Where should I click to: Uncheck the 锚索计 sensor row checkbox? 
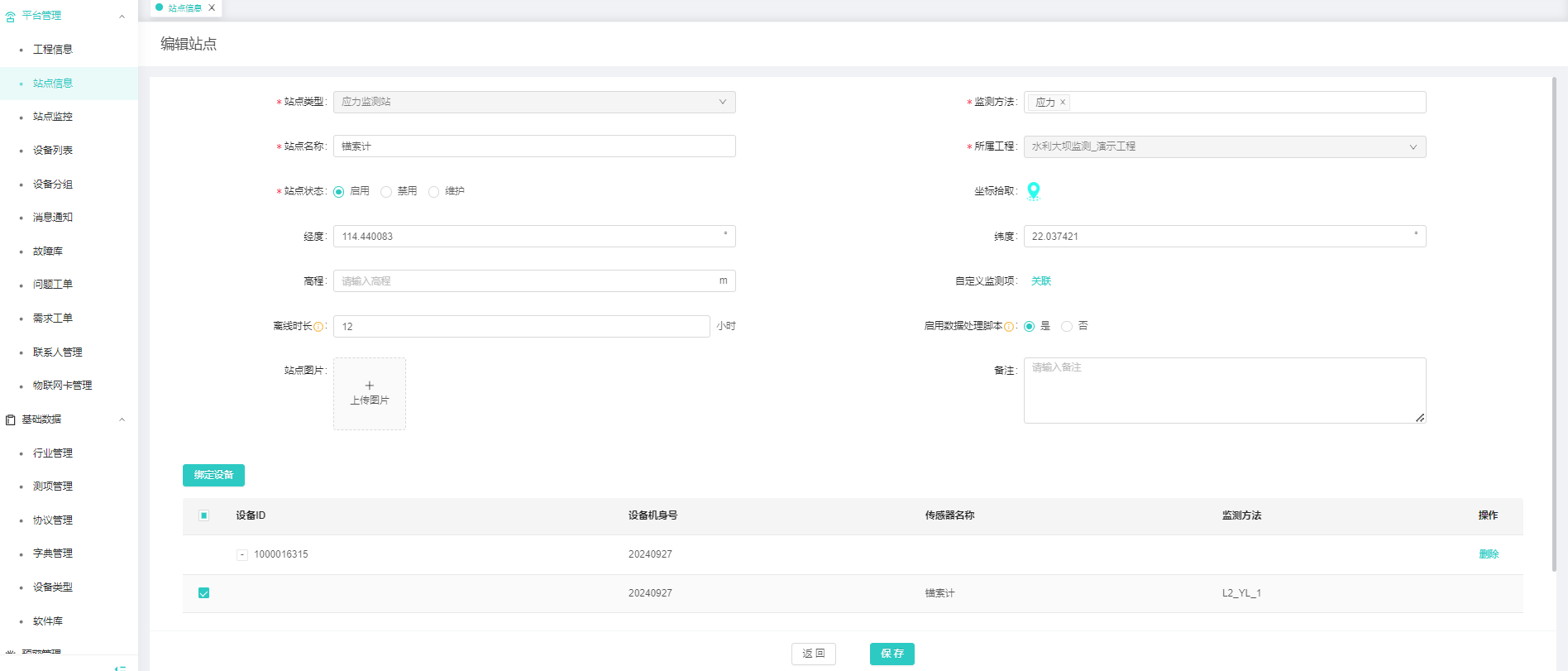204,593
